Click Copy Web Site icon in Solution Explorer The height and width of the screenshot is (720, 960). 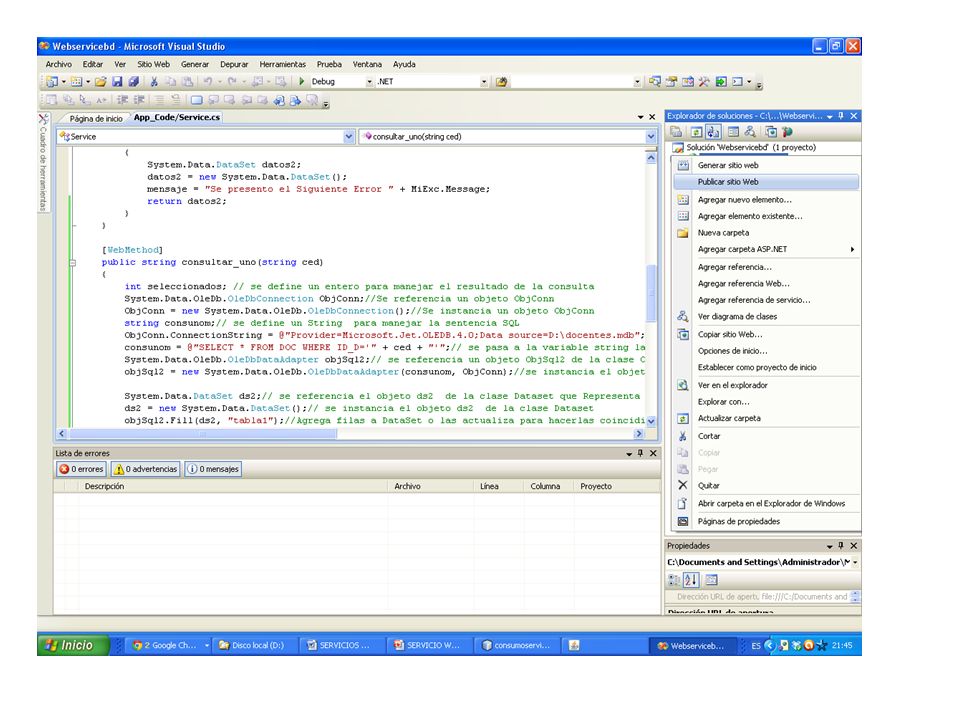[x=771, y=132]
